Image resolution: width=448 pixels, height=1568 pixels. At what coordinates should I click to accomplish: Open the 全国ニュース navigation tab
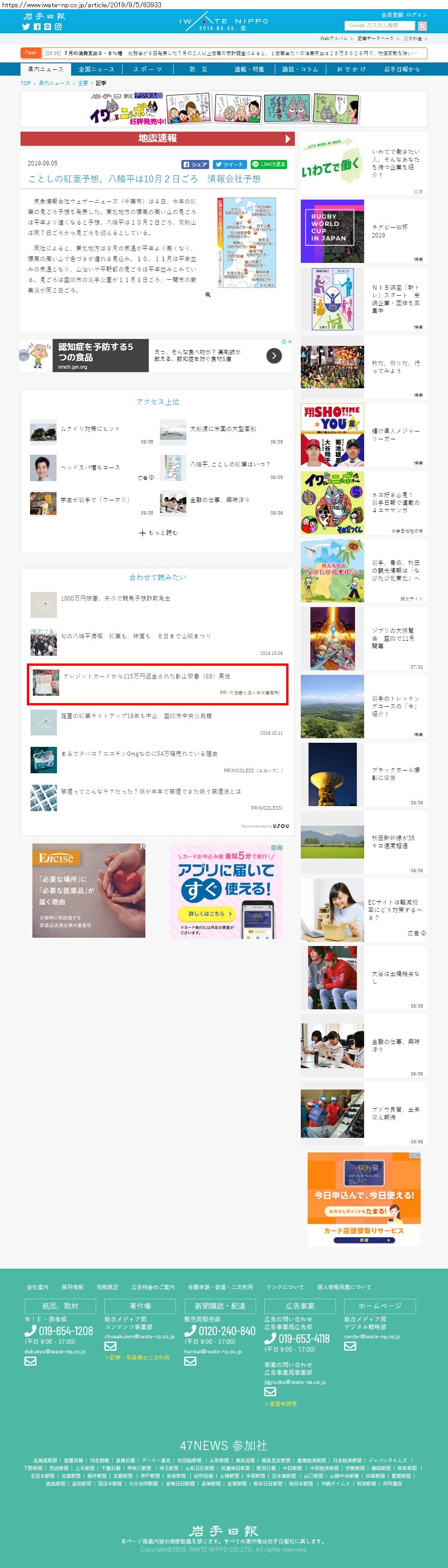(96, 69)
